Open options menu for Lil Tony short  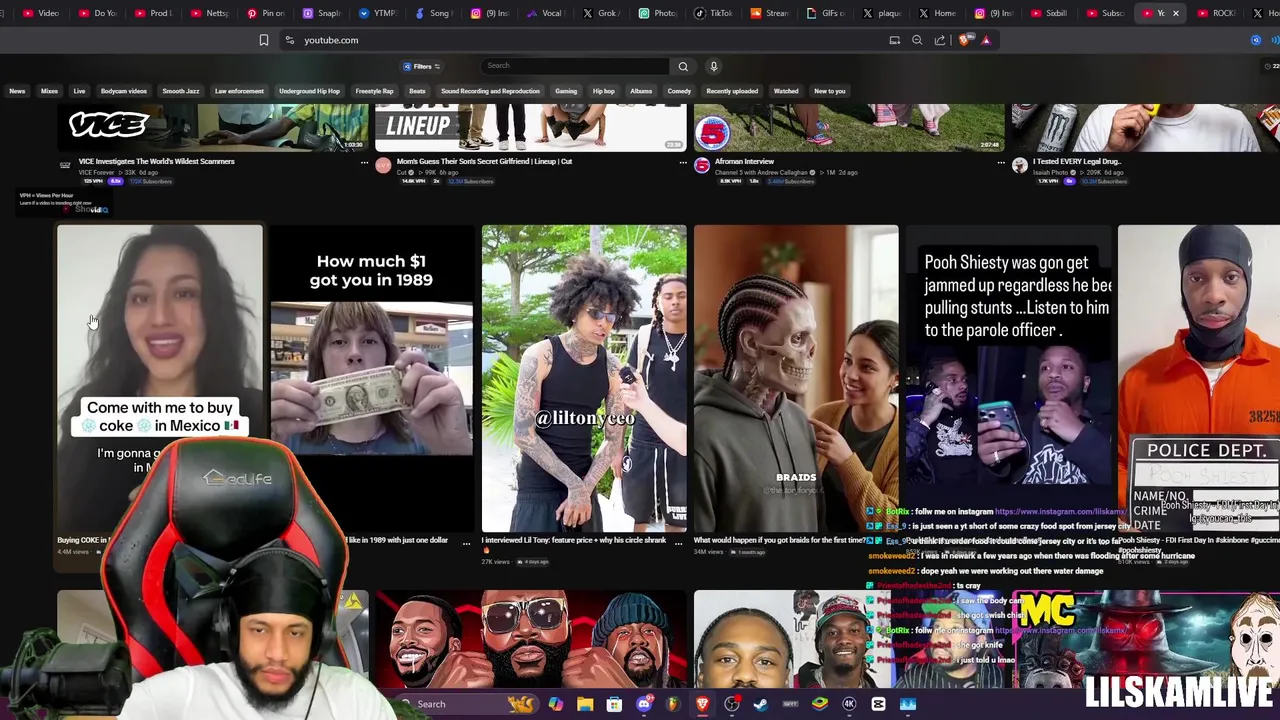(x=678, y=543)
